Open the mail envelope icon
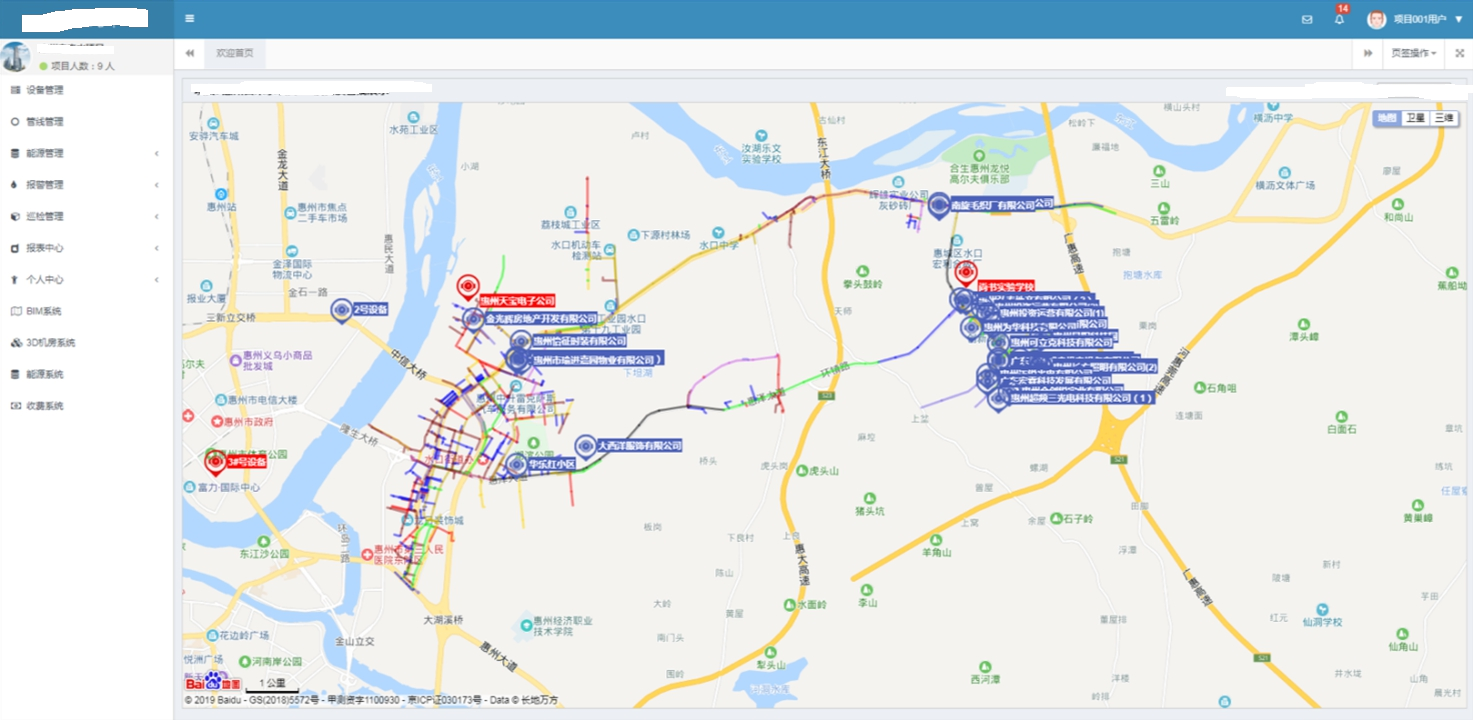This screenshot has width=1473, height=720. [x=1307, y=19]
